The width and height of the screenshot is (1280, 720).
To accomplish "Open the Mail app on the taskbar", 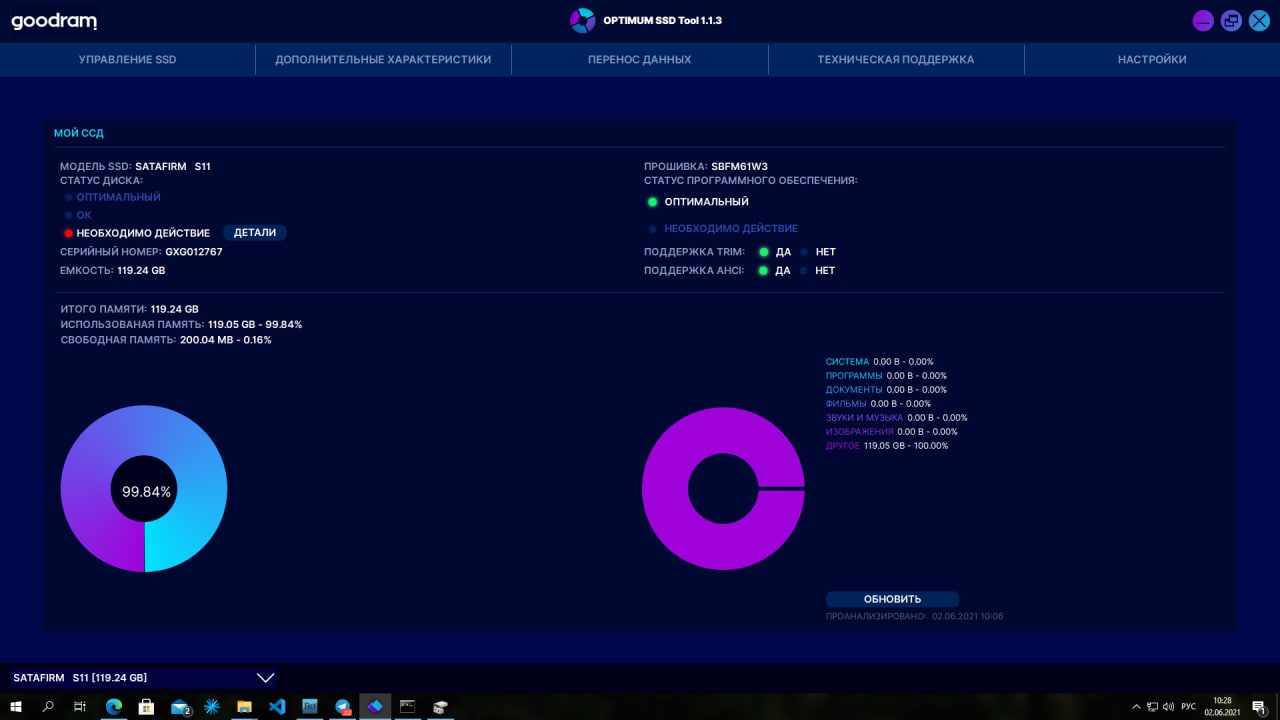I will [x=180, y=706].
